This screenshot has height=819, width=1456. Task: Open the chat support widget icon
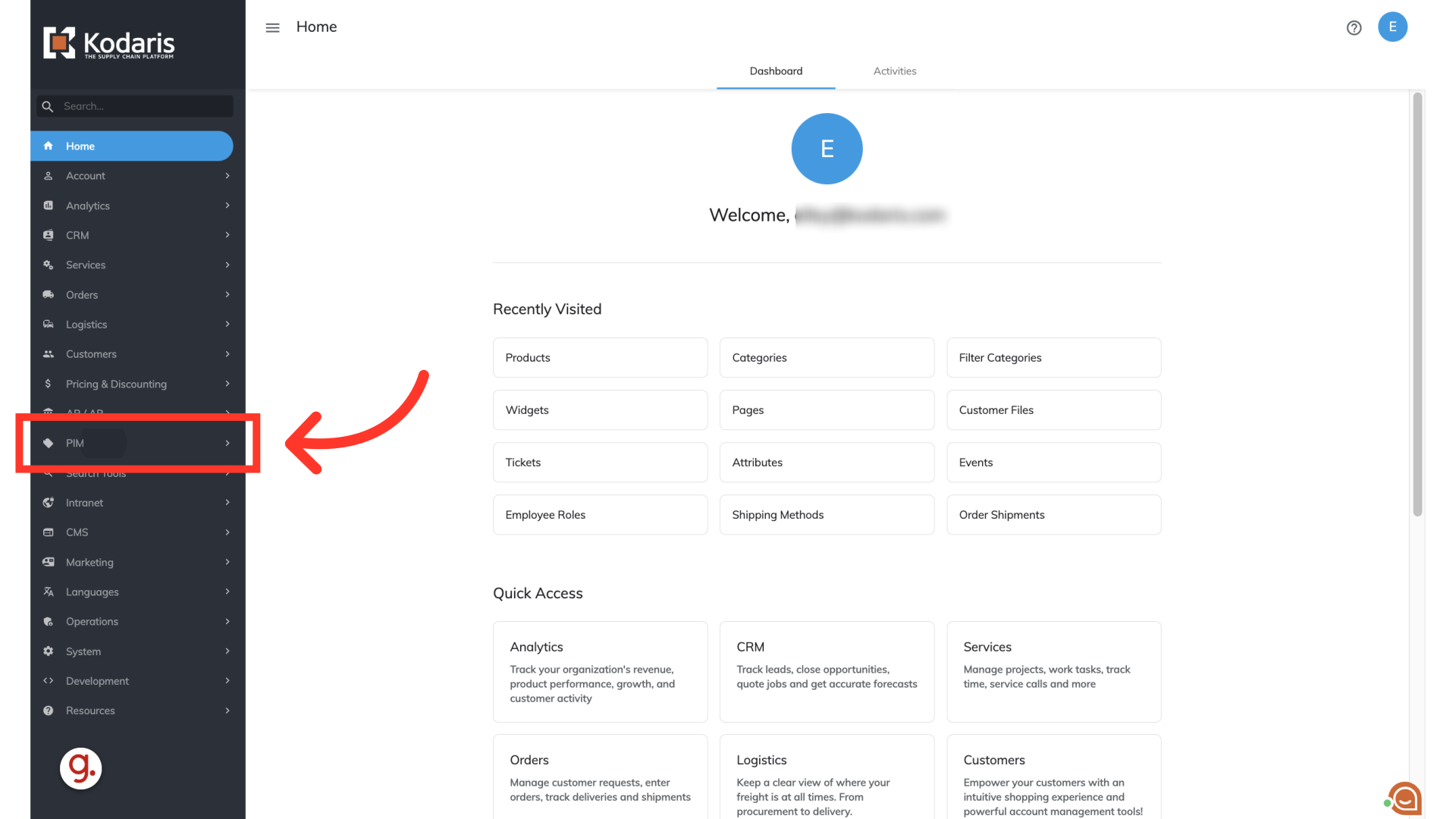click(x=1404, y=799)
